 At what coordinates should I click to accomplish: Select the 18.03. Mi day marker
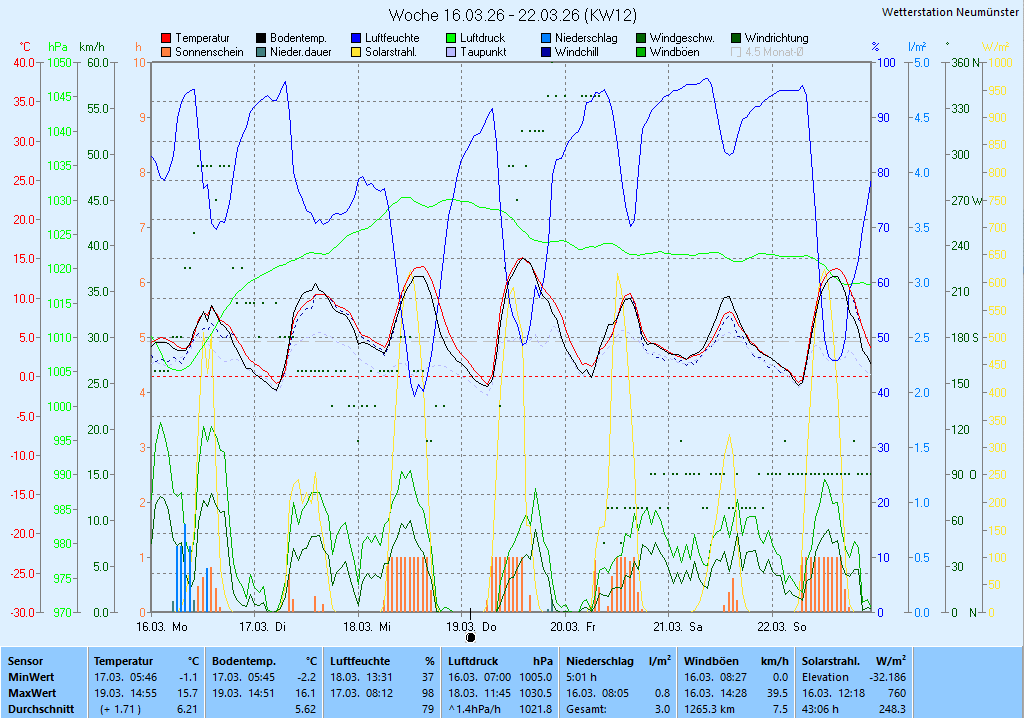click(367, 626)
